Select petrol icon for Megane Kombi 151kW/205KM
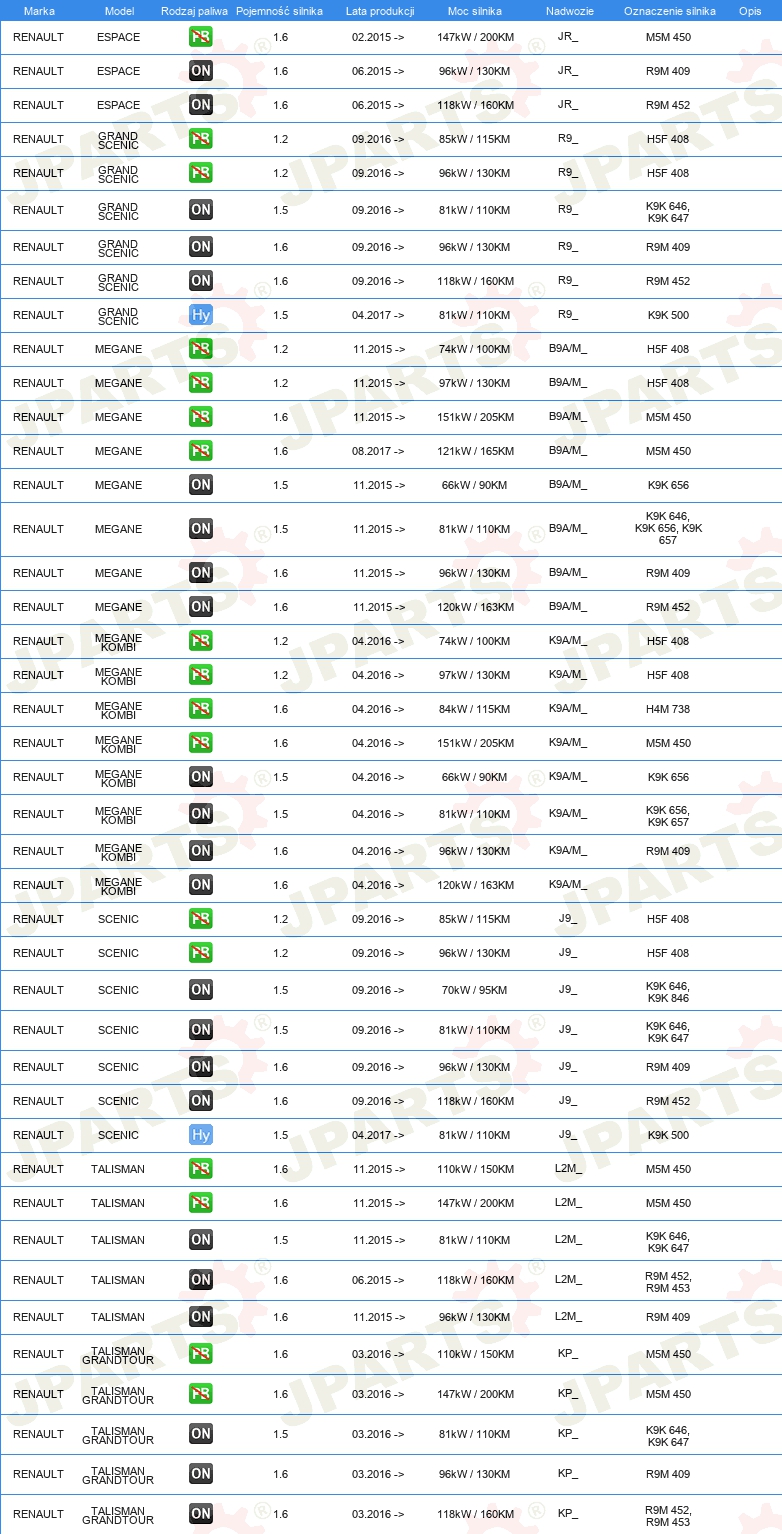The image size is (782, 1534). point(201,743)
